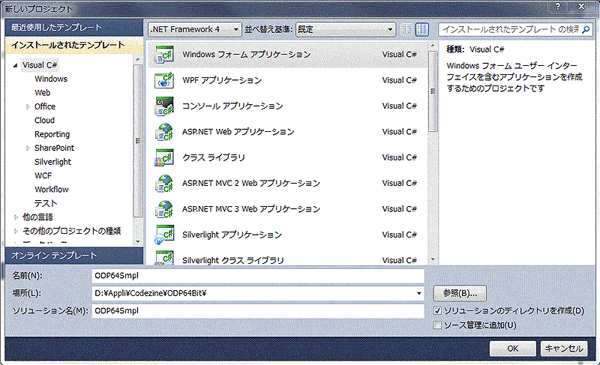
Task: Select Silverlight アプリケーション template icon
Action: pos(164,235)
